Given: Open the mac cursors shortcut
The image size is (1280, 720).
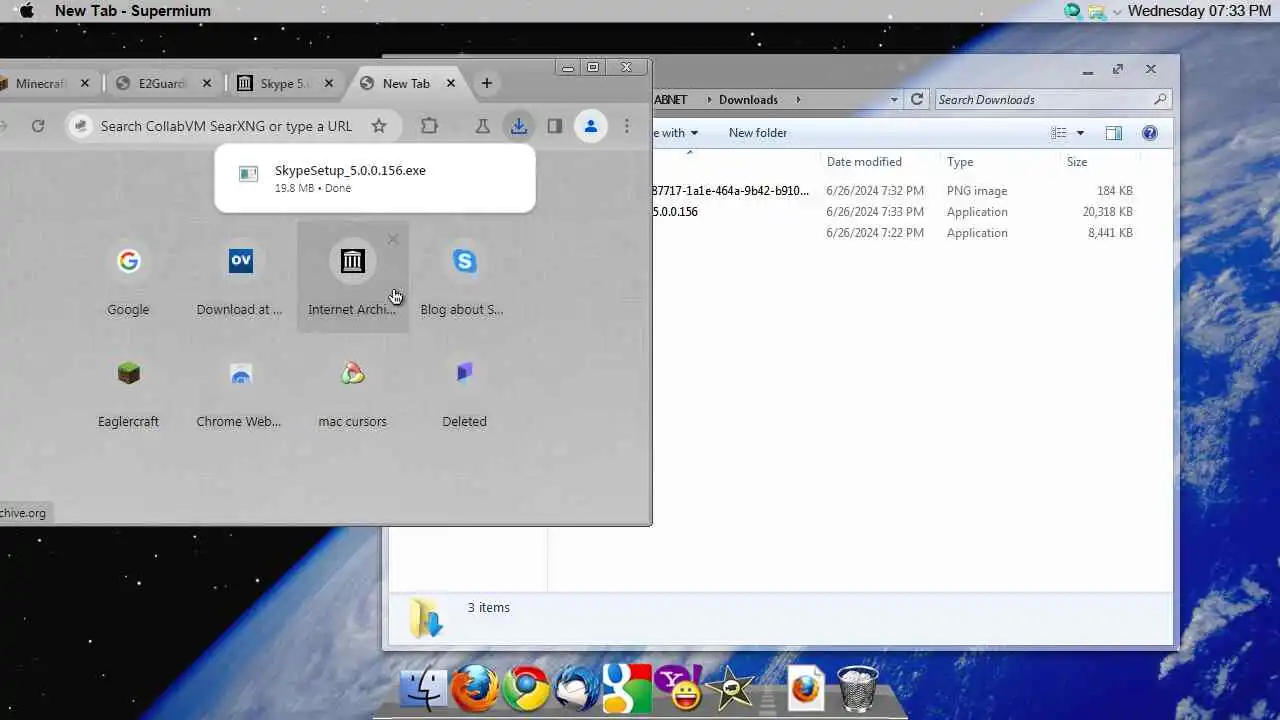Looking at the screenshot, I should 352,389.
